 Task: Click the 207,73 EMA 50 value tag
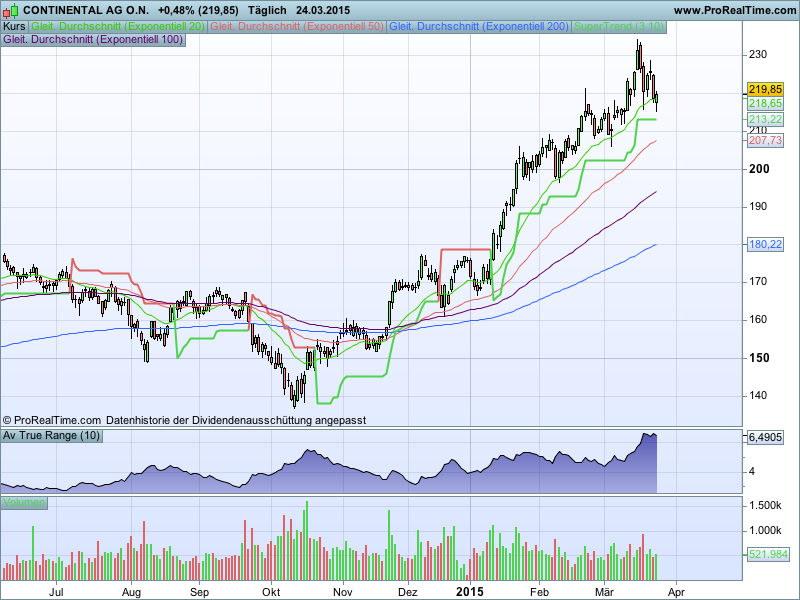tap(765, 140)
